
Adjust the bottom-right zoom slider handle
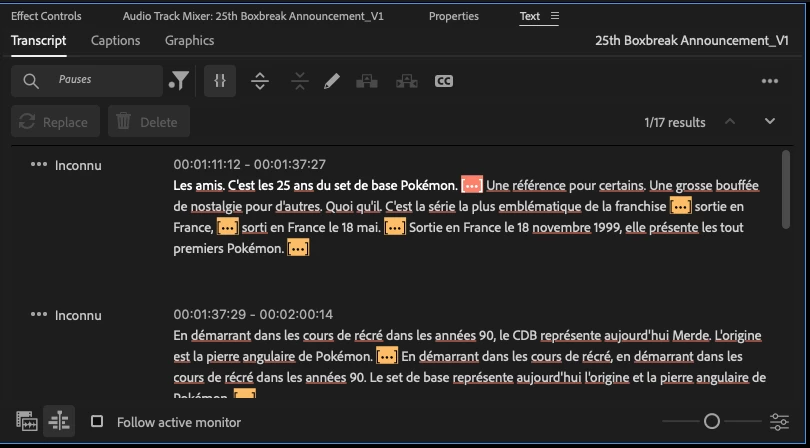712,422
